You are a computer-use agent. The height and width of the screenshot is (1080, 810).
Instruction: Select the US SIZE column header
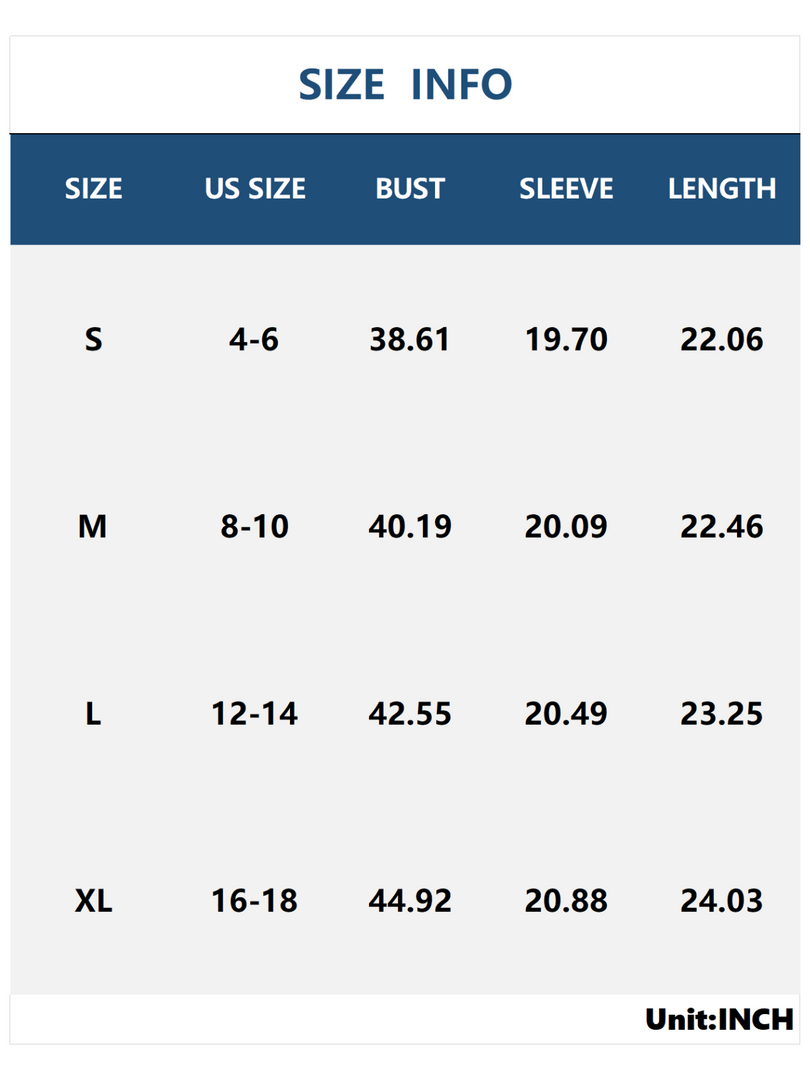pos(255,189)
